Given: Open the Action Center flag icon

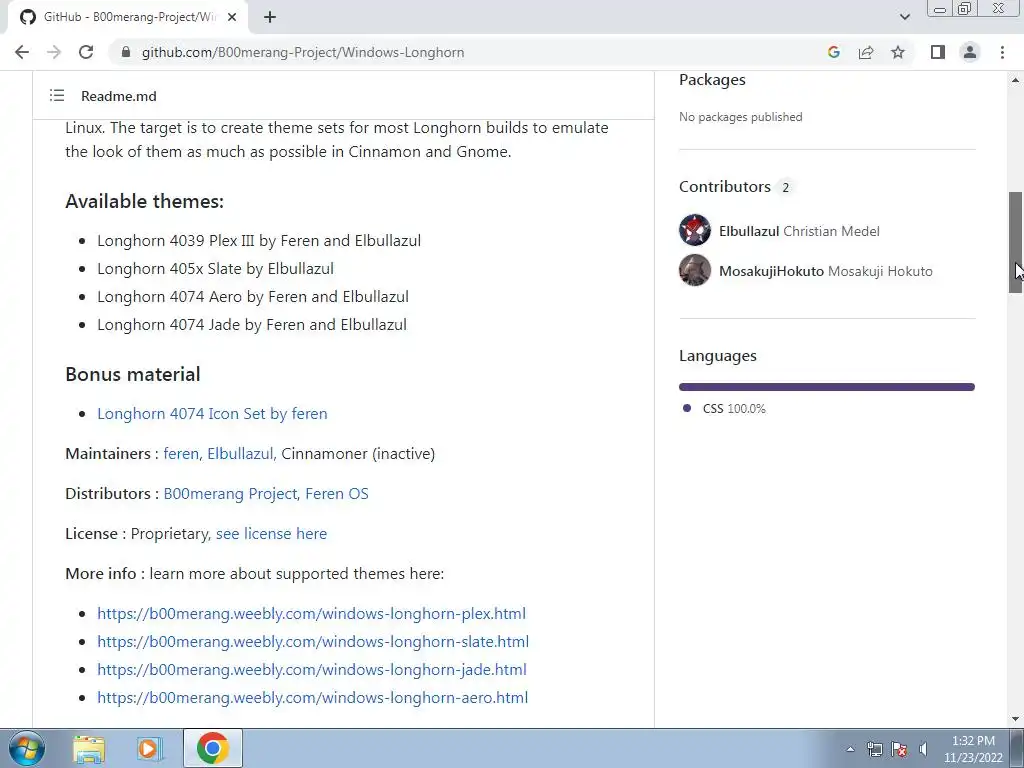Looking at the screenshot, I should [899, 749].
